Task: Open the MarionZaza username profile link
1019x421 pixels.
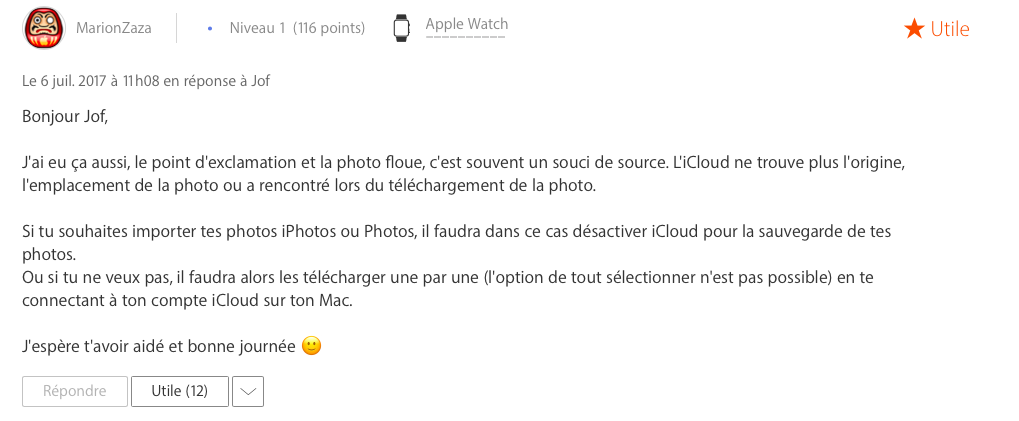Action: 114,28
